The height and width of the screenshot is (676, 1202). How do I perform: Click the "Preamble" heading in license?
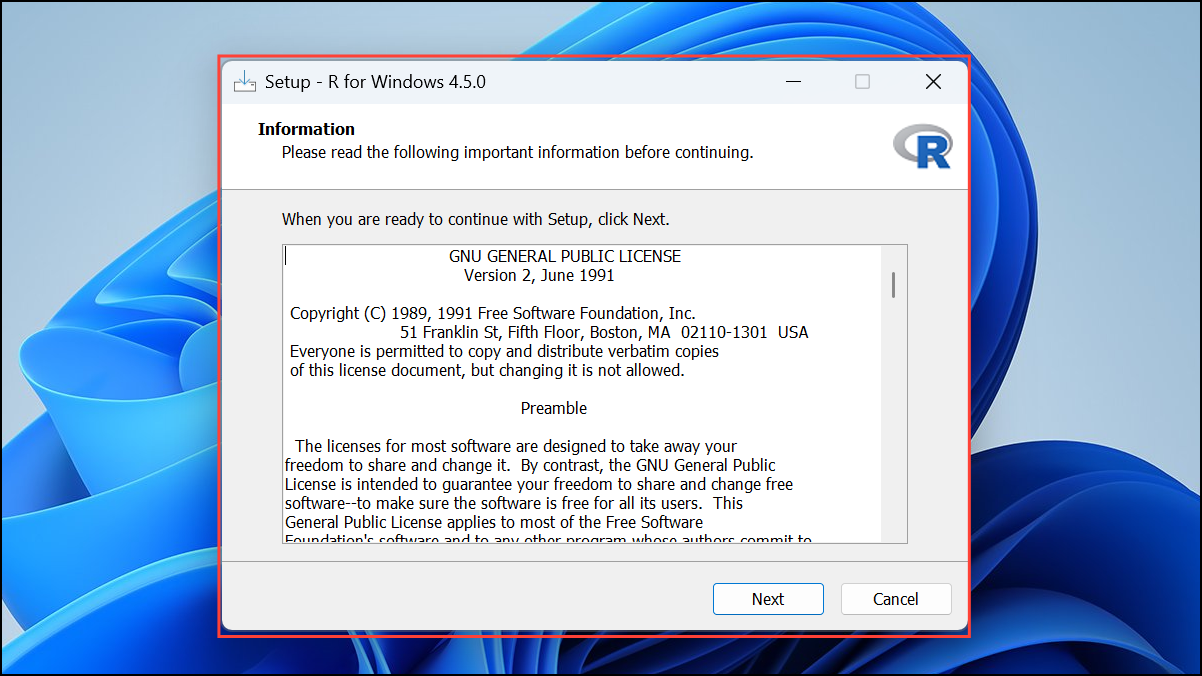point(554,408)
